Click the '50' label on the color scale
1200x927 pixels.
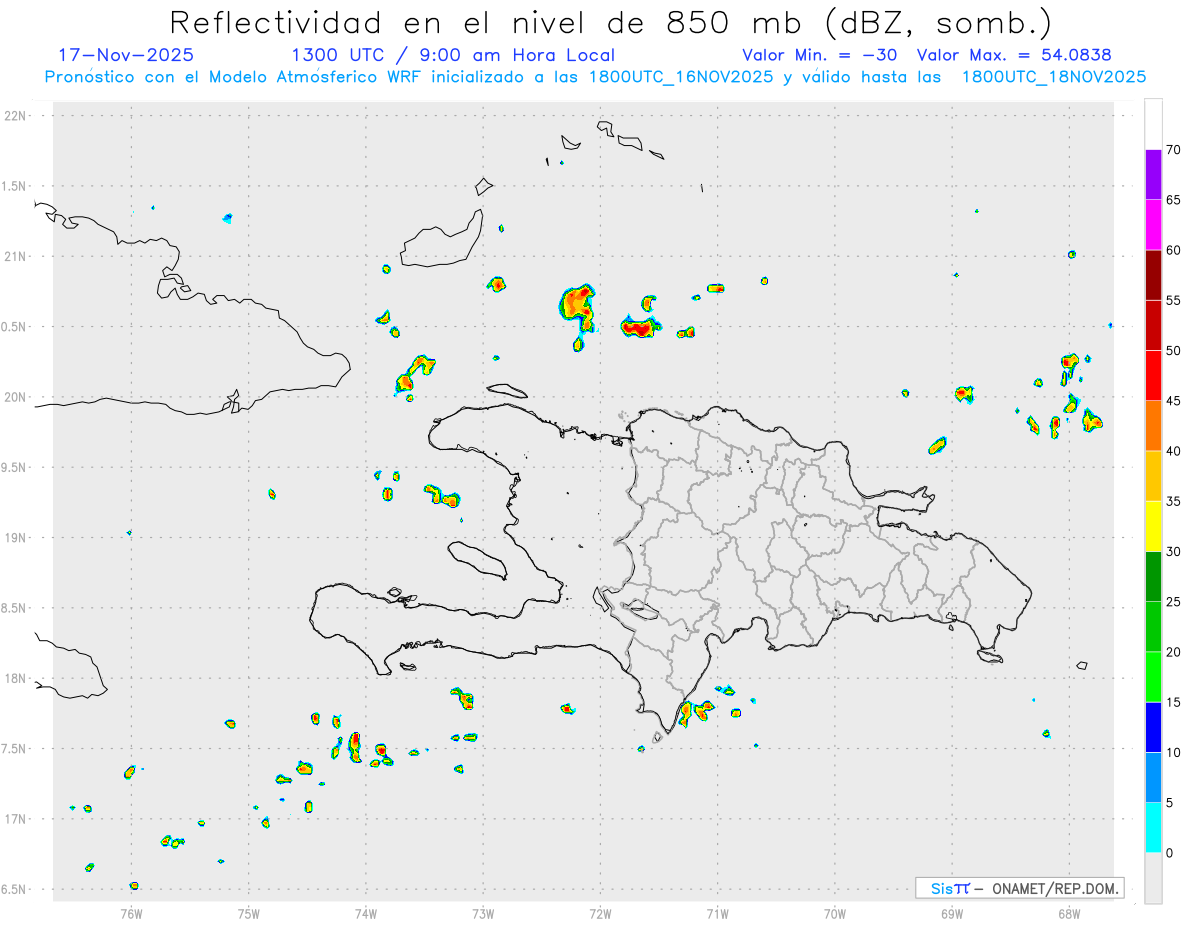click(x=1174, y=350)
